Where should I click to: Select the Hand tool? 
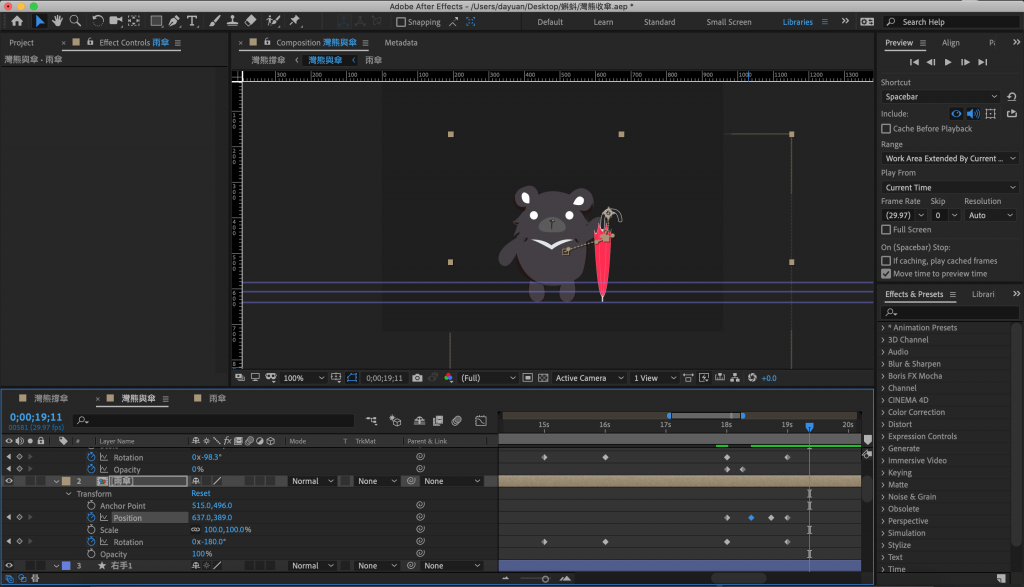pyautogui.click(x=57, y=21)
